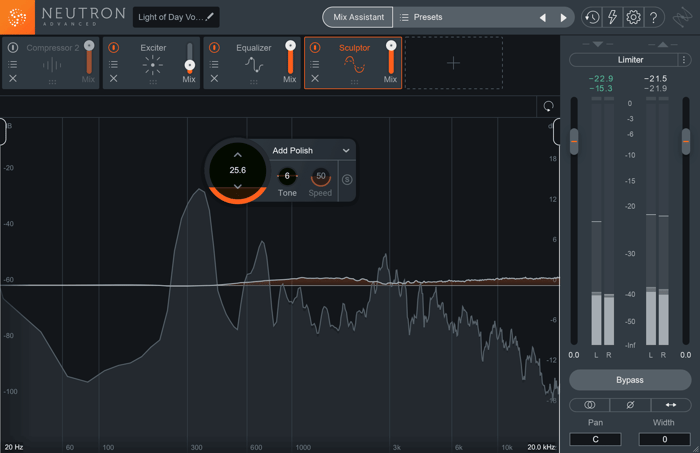This screenshot has height=453, width=700.
Task: Click the up chevron above 25.6
Action: (238, 155)
